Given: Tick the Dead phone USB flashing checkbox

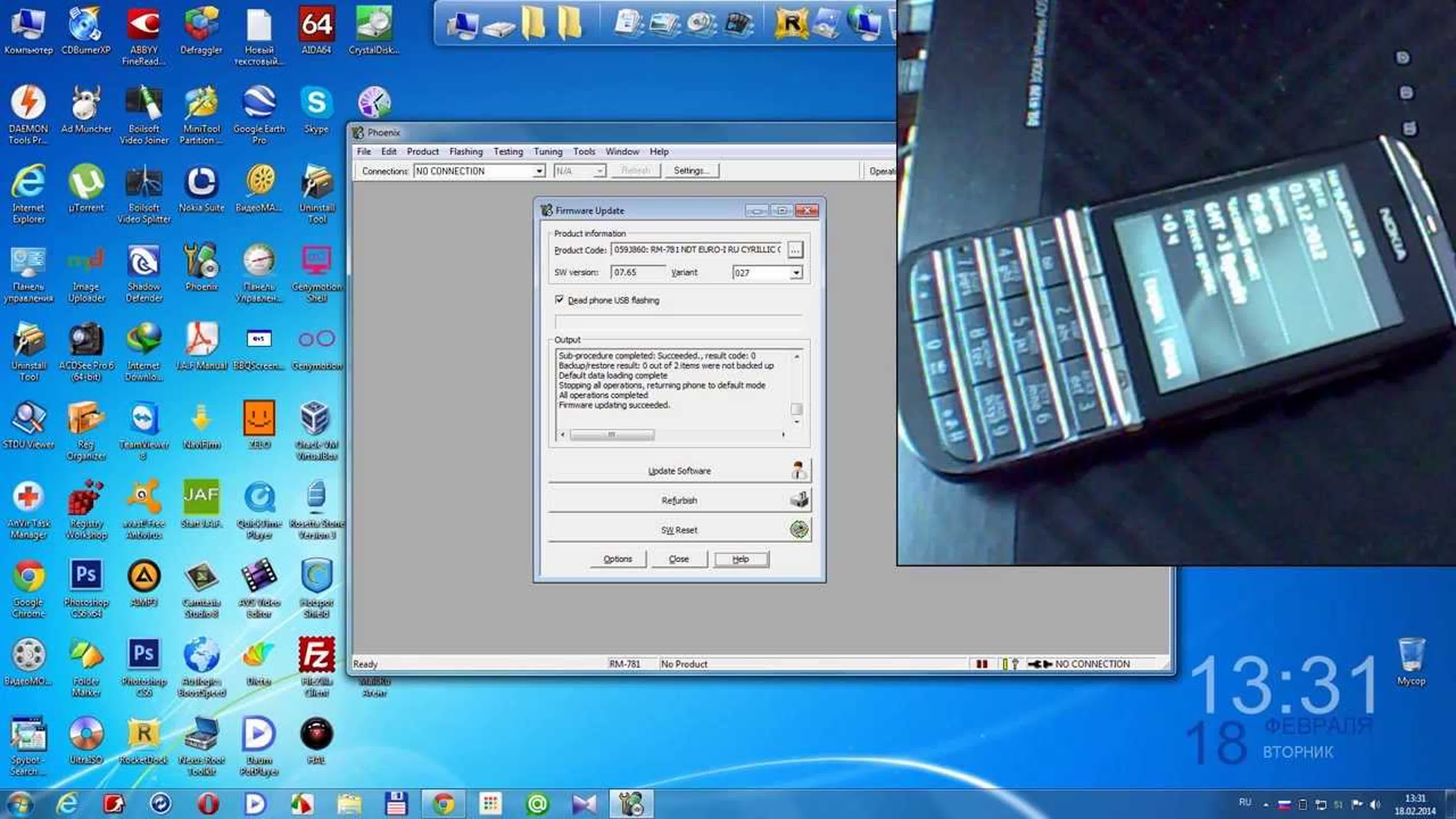Looking at the screenshot, I should [x=559, y=300].
